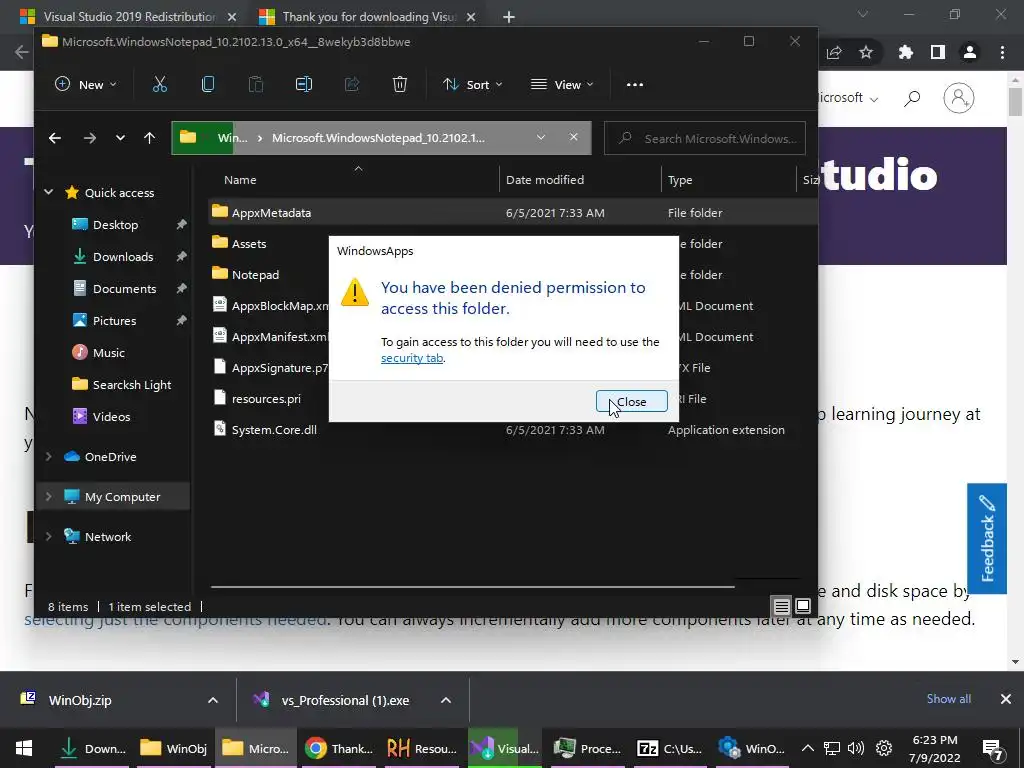The height and width of the screenshot is (768, 1024).
Task: Open Pictures in Quick access
Action: point(114,321)
